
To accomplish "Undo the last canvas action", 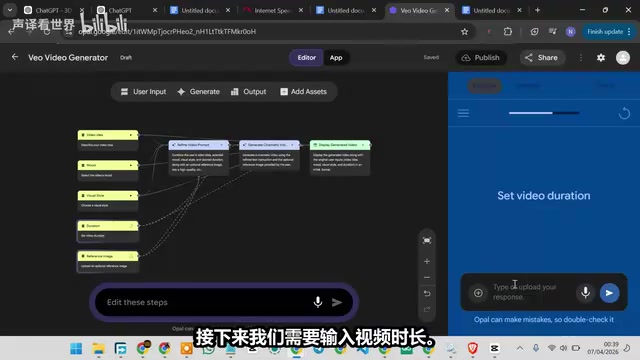I will [x=427, y=293].
